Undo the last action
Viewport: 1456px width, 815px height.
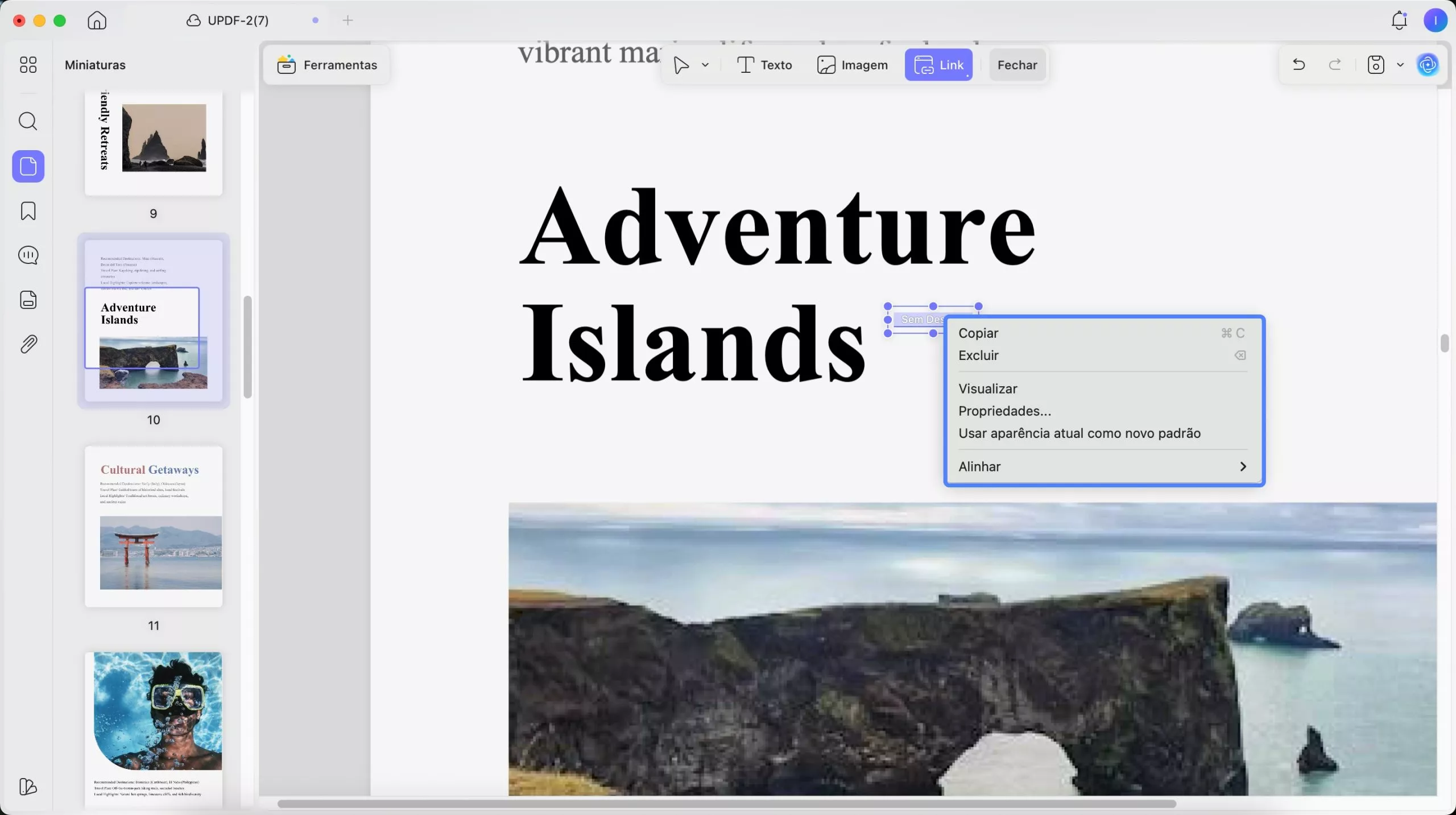point(1298,65)
